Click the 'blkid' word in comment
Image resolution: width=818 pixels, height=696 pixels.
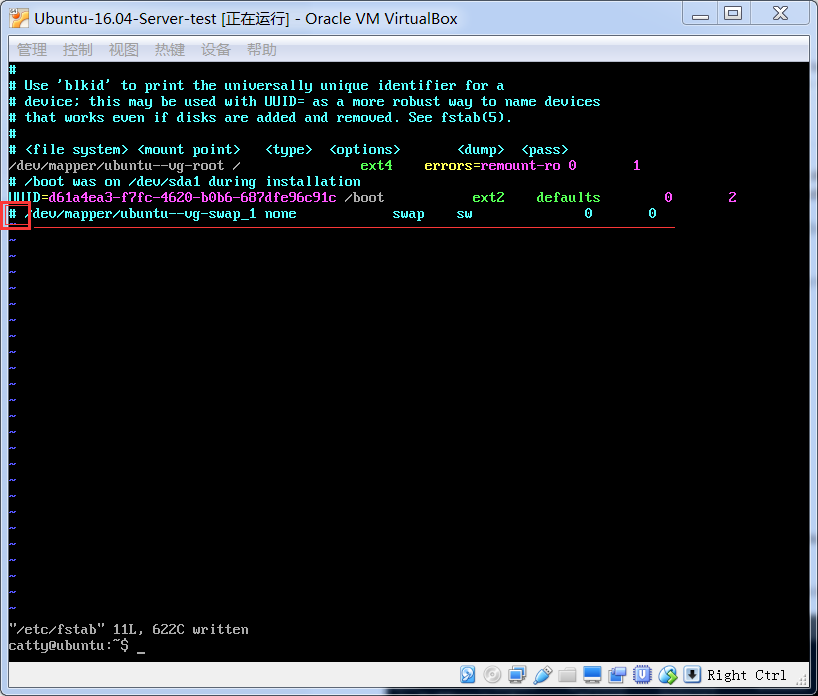click(83, 86)
